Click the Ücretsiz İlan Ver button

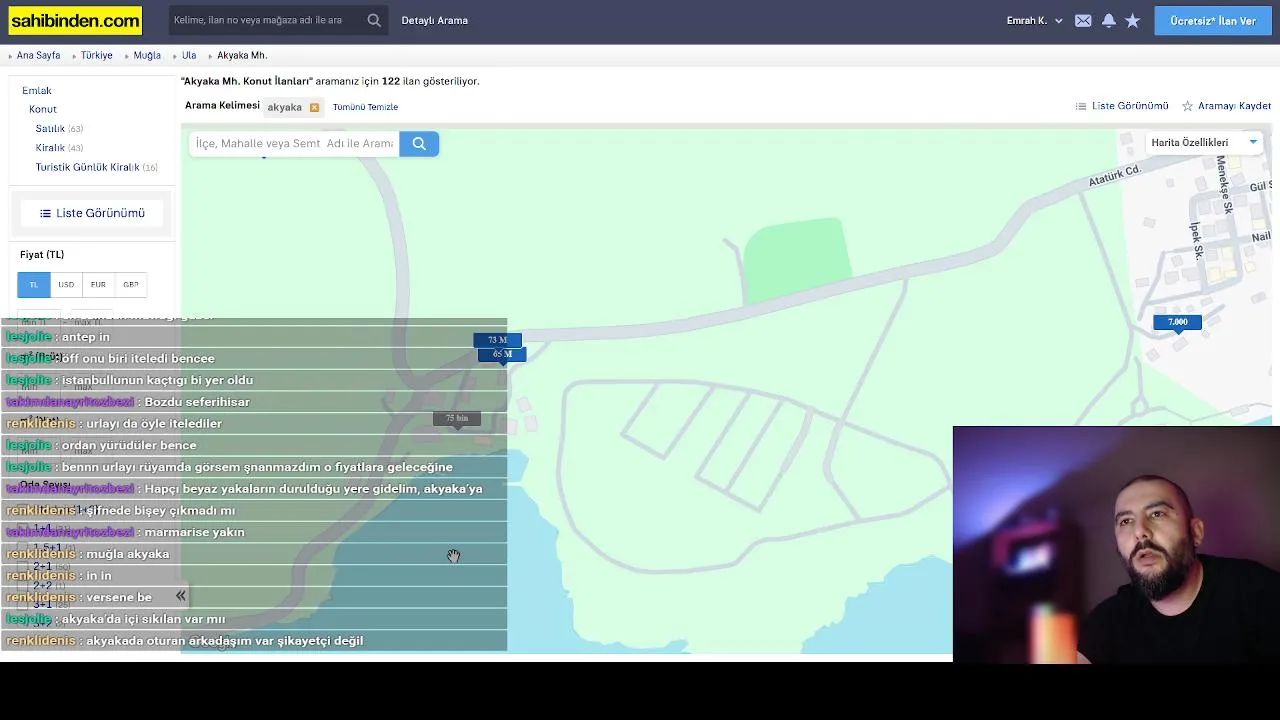[1213, 20]
